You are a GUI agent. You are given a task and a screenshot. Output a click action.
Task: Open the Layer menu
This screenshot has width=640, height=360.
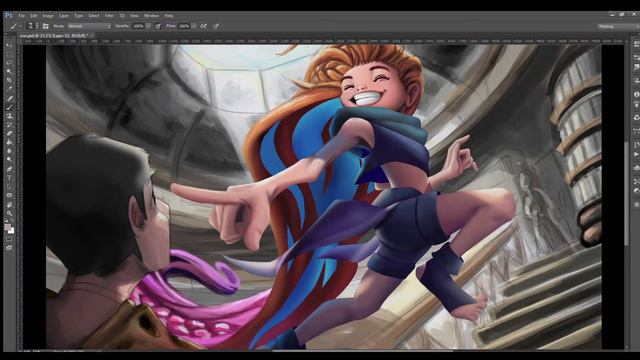(x=64, y=16)
